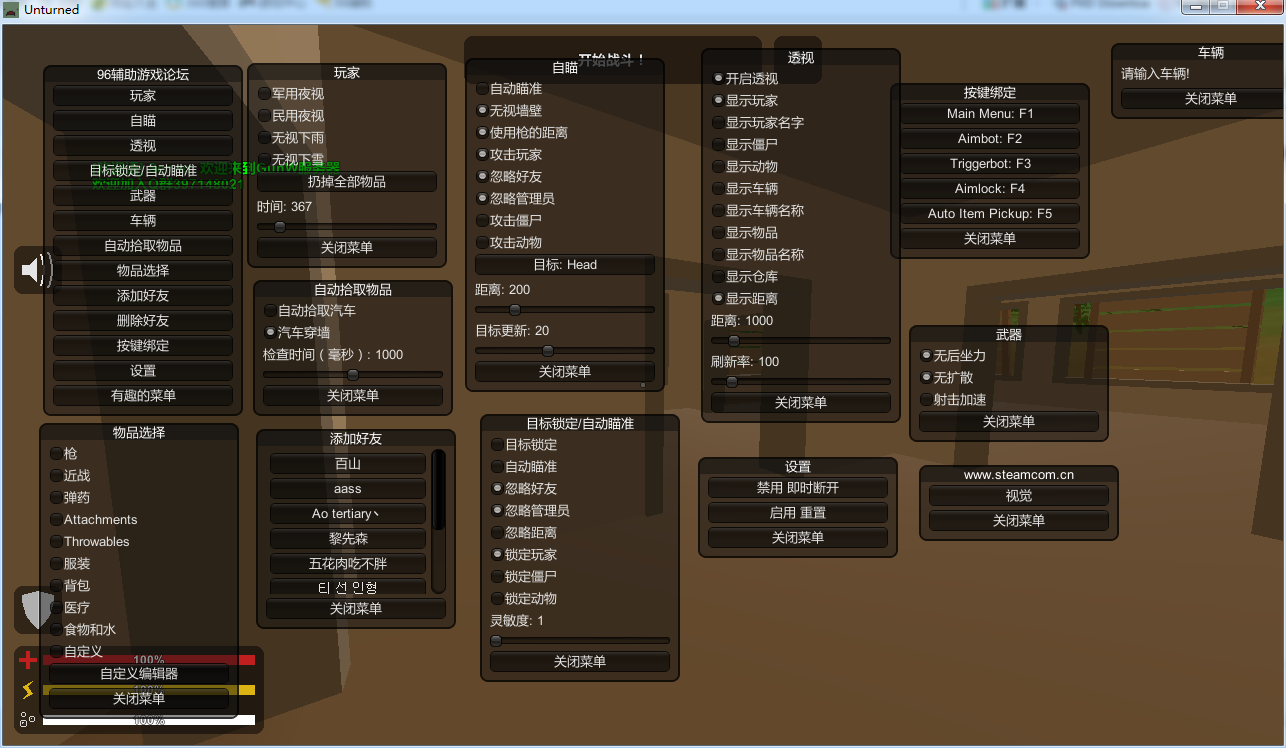The image size is (1286, 748).
Task: Close the 车辆 panel menu
Action: tap(1204, 99)
